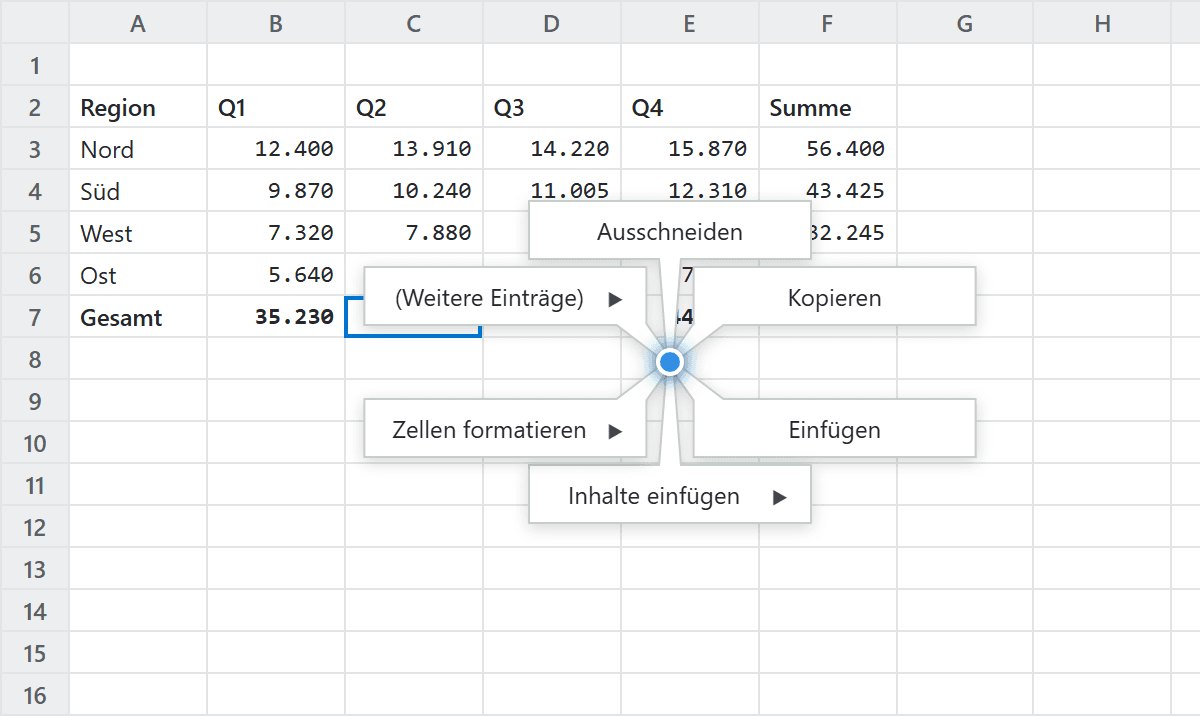Select row 10 header

35,443
